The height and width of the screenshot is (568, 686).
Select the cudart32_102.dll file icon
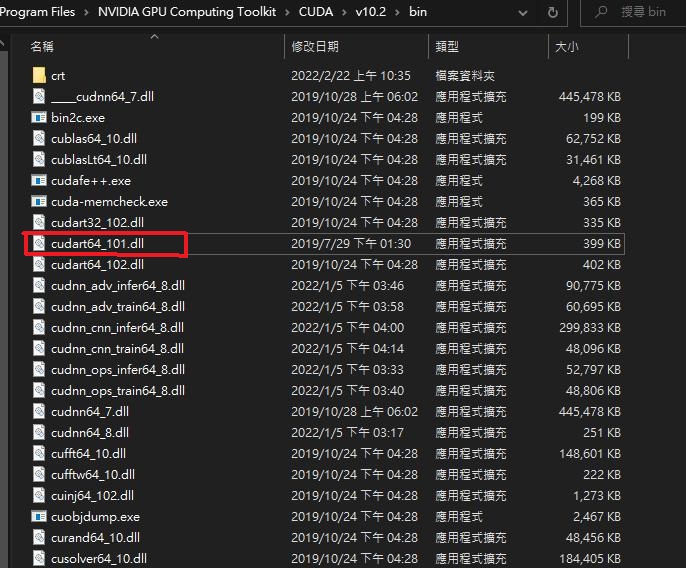tap(39, 222)
